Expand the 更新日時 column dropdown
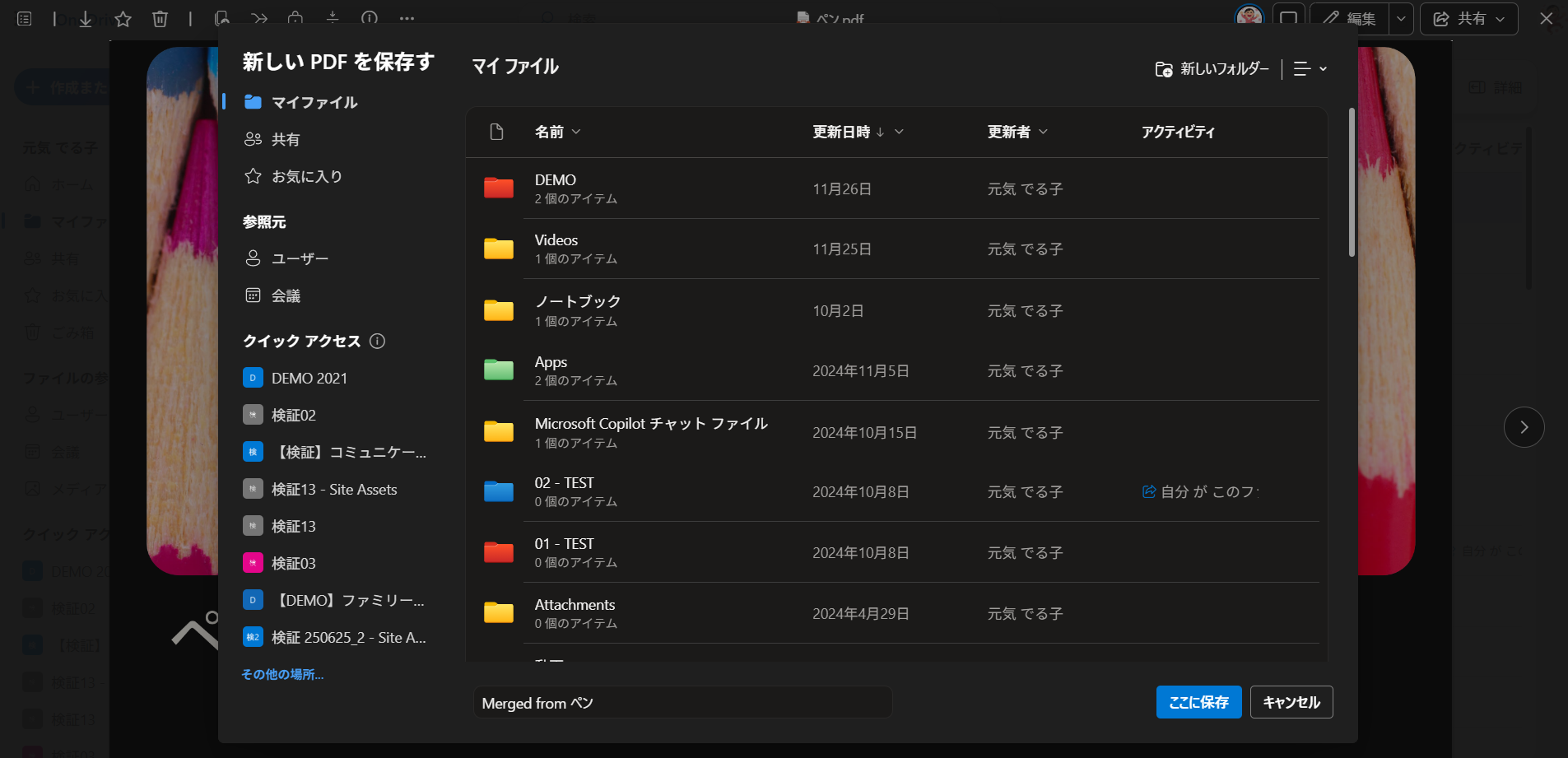Image resolution: width=1568 pixels, height=758 pixels. [x=899, y=132]
